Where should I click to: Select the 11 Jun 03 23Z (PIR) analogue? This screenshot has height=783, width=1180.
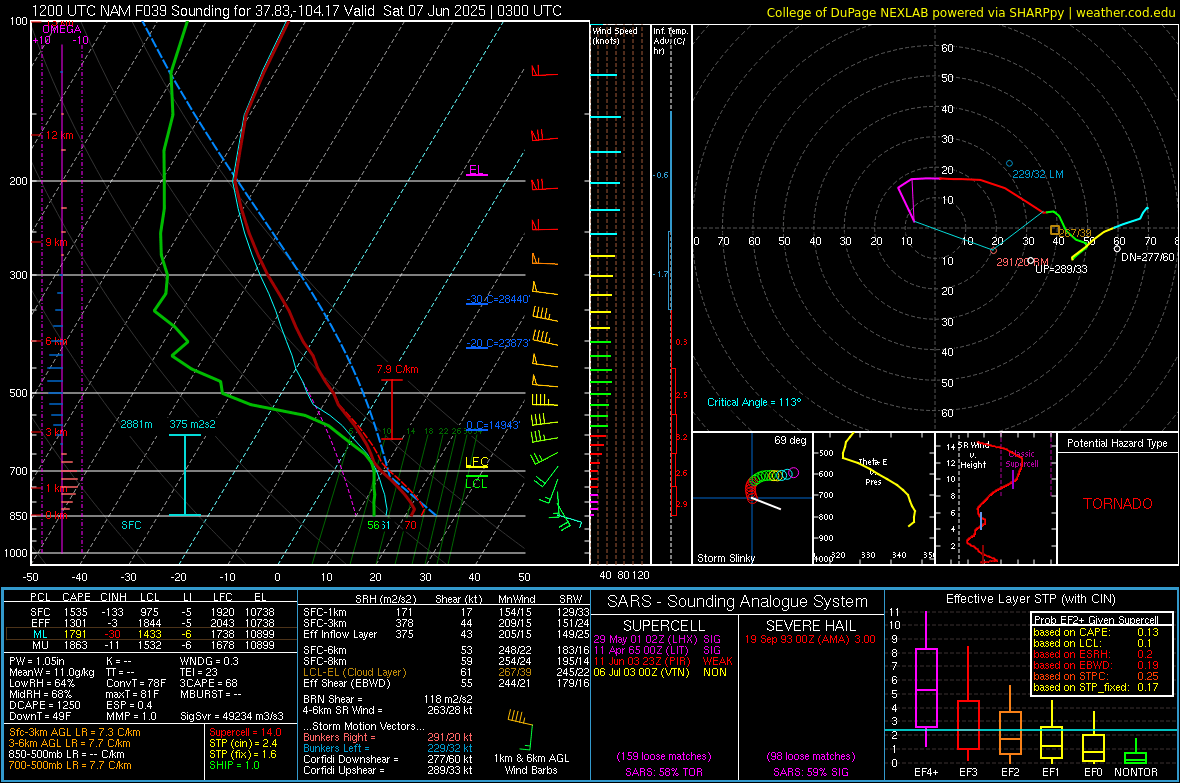pyautogui.click(x=663, y=661)
